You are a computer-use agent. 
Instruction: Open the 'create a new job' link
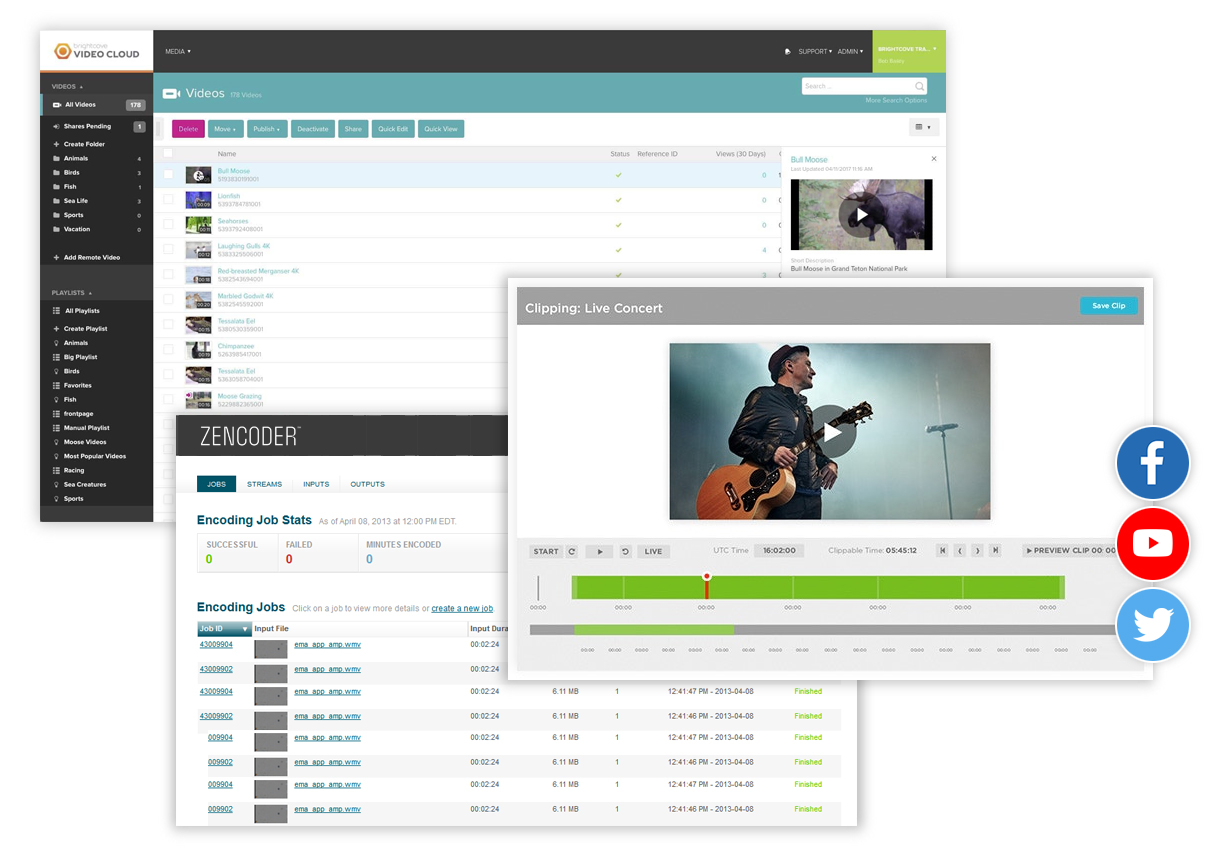pyautogui.click(x=462, y=609)
